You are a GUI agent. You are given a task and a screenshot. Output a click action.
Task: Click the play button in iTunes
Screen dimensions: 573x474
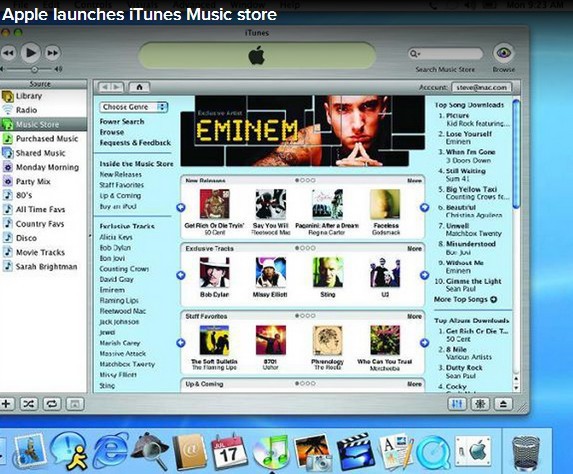tap(30, 53)
